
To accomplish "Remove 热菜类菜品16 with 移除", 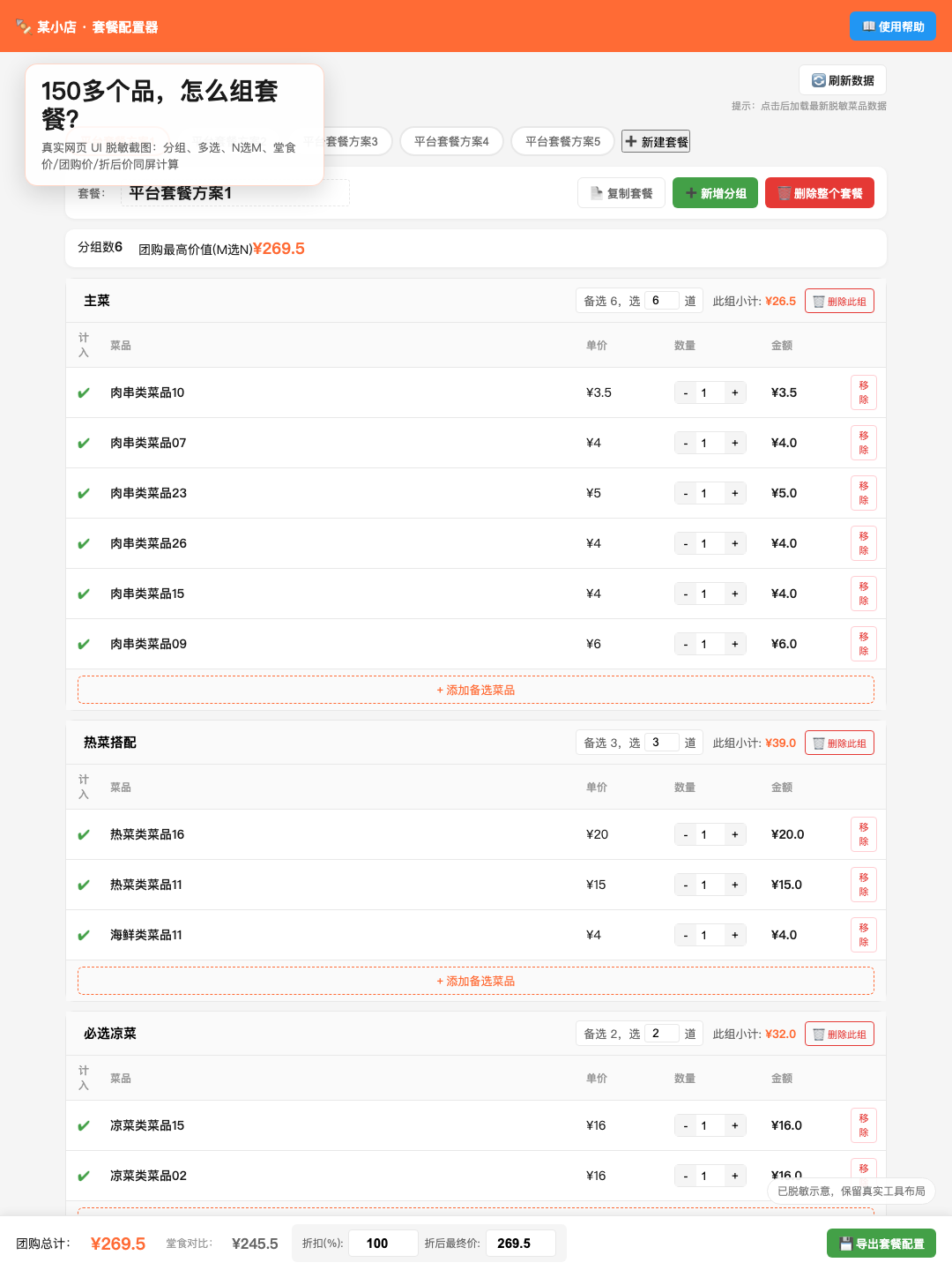I will pos(864,834).
